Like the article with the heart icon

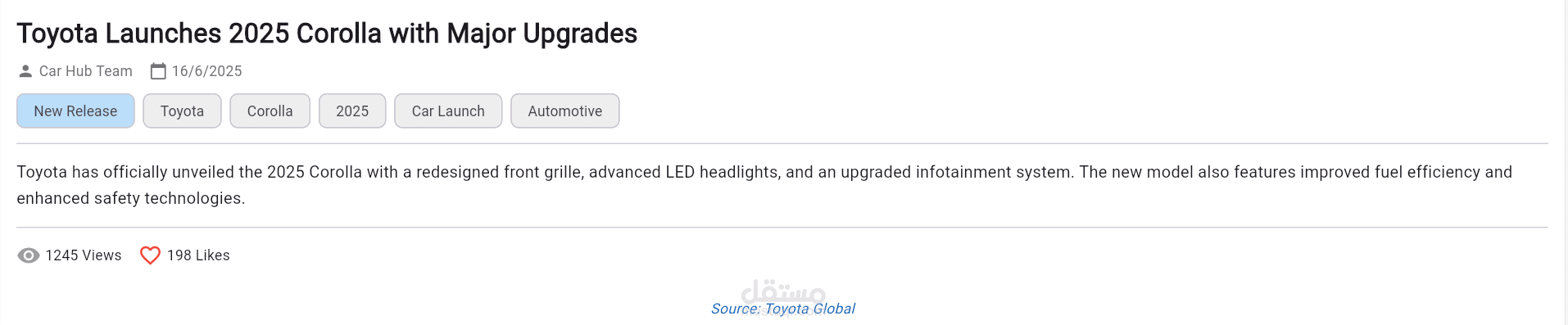pyautogui.click(x=150, y=255)
